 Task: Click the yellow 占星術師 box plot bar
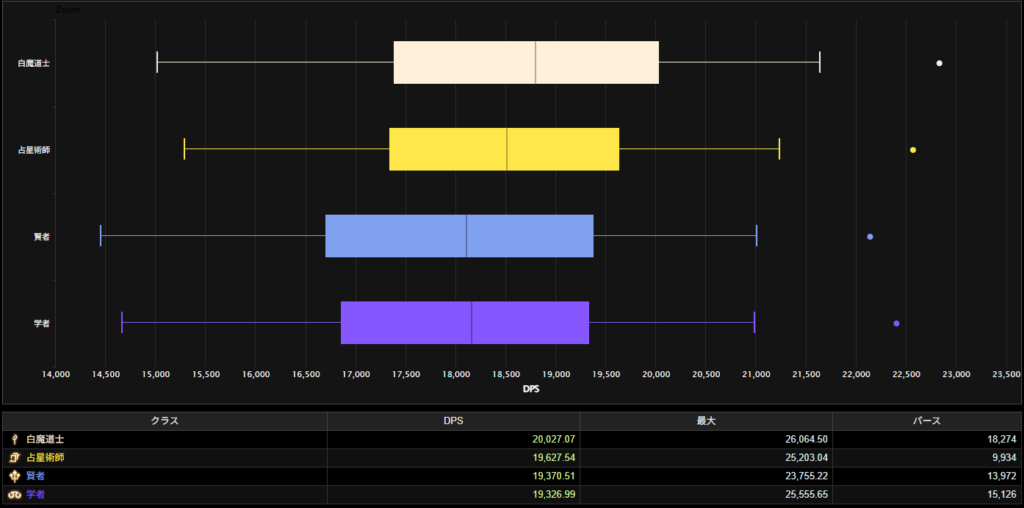pyautogui.click(x=504, y=150)
